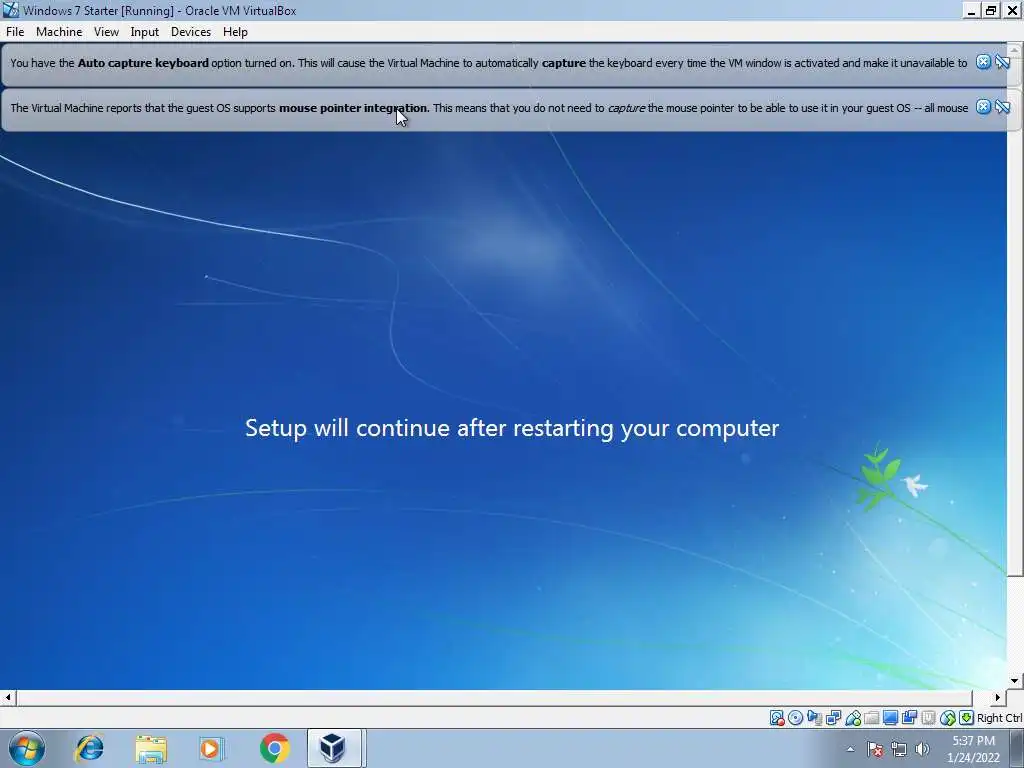Click the optical disc status icon
Screen dimensions: 1024x768
(x=795, y=718)
